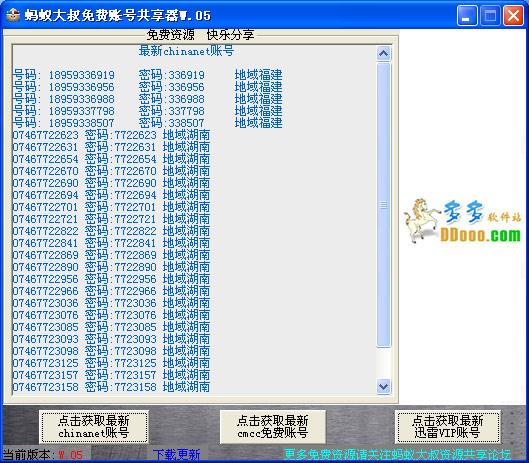Select row 07467723076
Image resolution: width=529 pixels, height=463 pixels.
pos(111,315)
